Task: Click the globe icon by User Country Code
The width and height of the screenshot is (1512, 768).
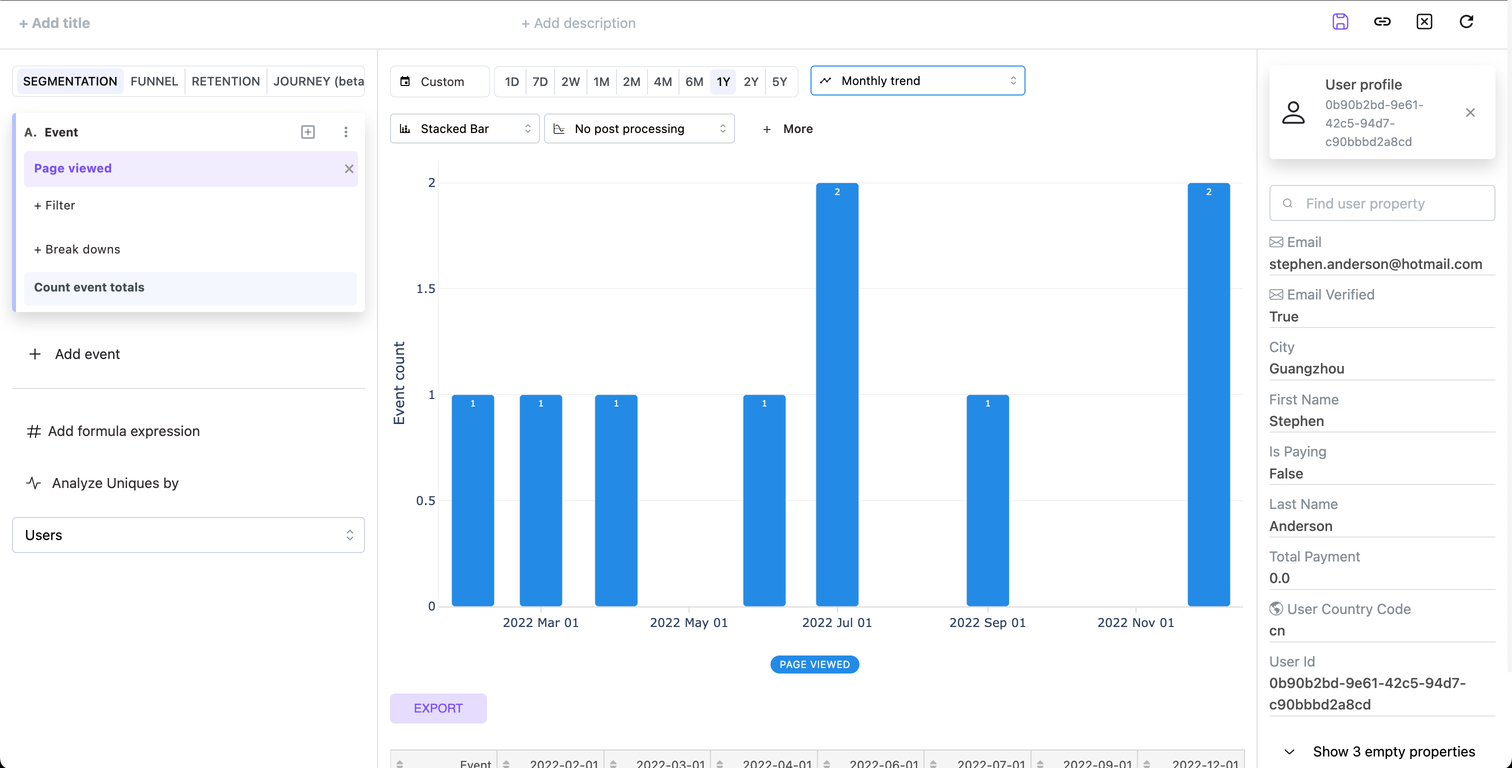Action: [1276, 609]
